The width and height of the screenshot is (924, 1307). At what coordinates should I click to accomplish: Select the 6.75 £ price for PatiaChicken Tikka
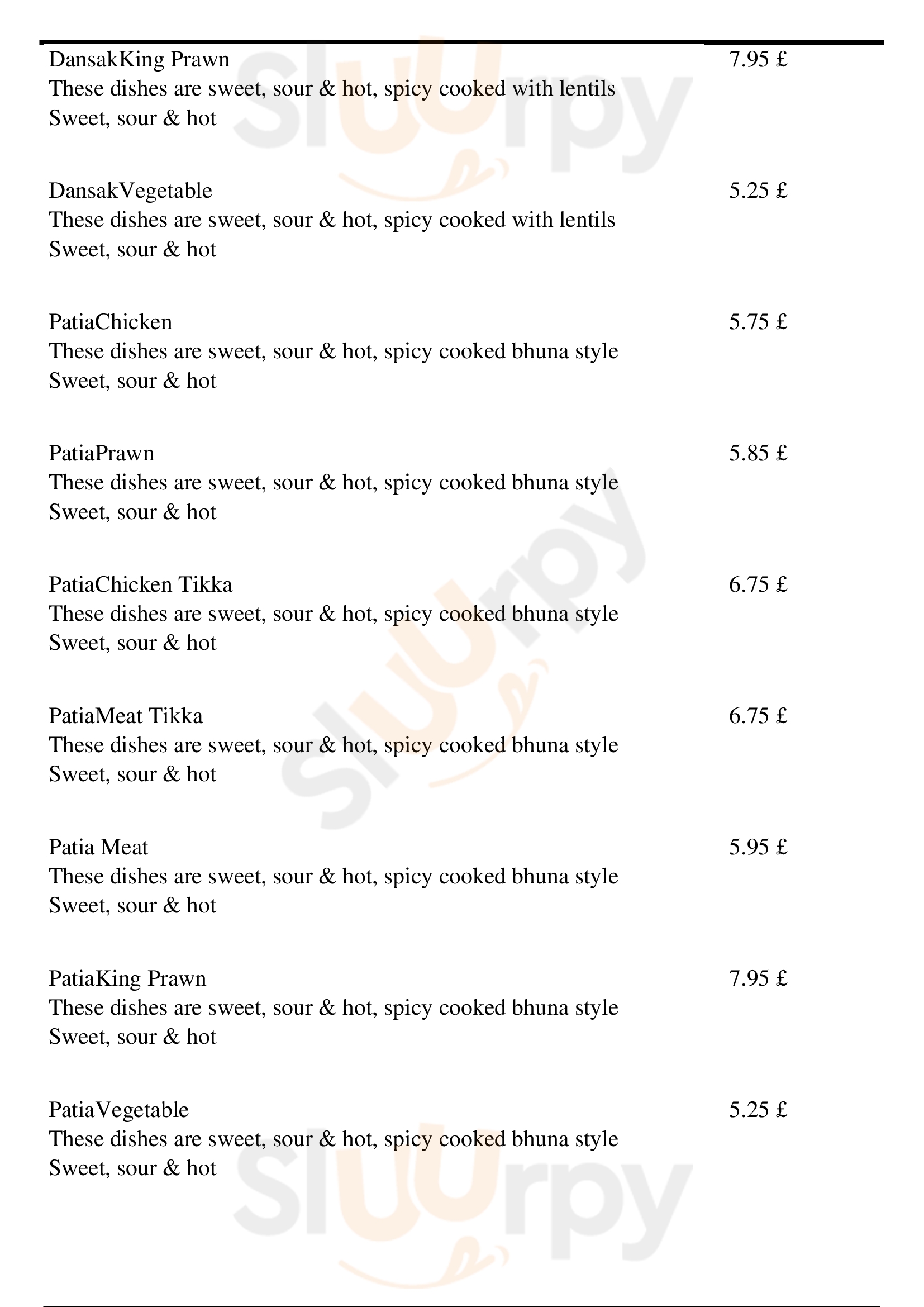(x=758, y=584)
